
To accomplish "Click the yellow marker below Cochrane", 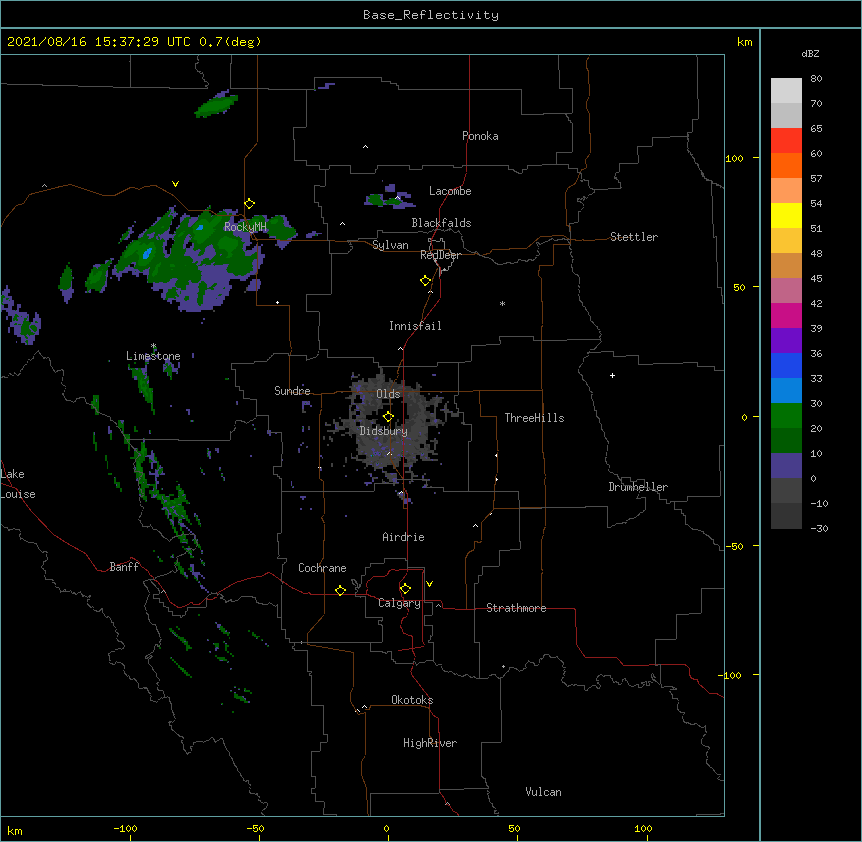I will pyautogui.click(x=340, y=590).
